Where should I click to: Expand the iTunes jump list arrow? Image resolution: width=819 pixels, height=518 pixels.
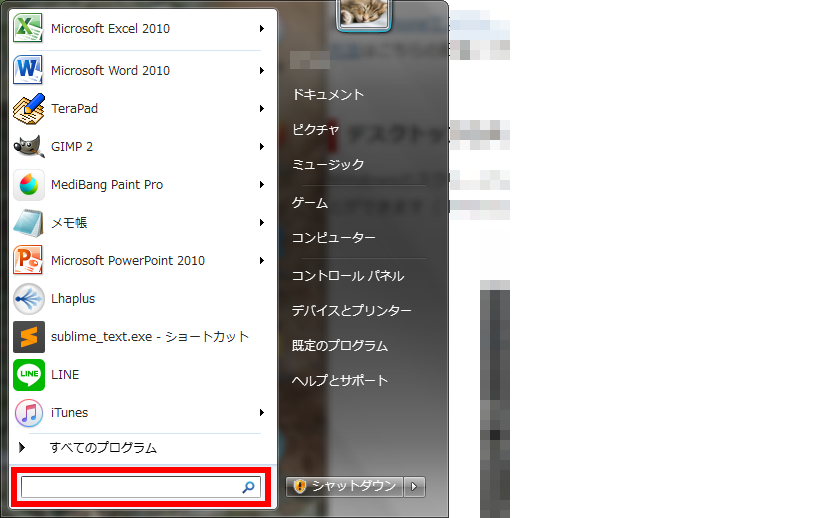click(x=262, y=413)
